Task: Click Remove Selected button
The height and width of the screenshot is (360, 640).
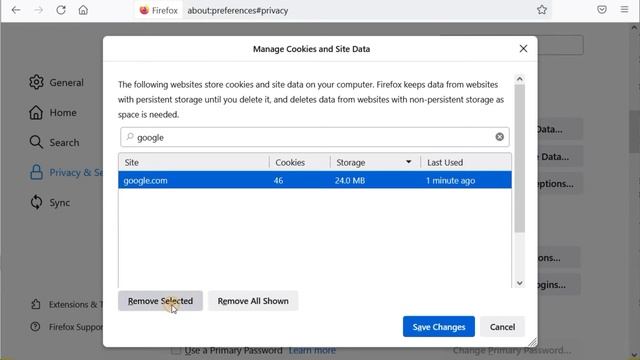Action: point(160,301)
